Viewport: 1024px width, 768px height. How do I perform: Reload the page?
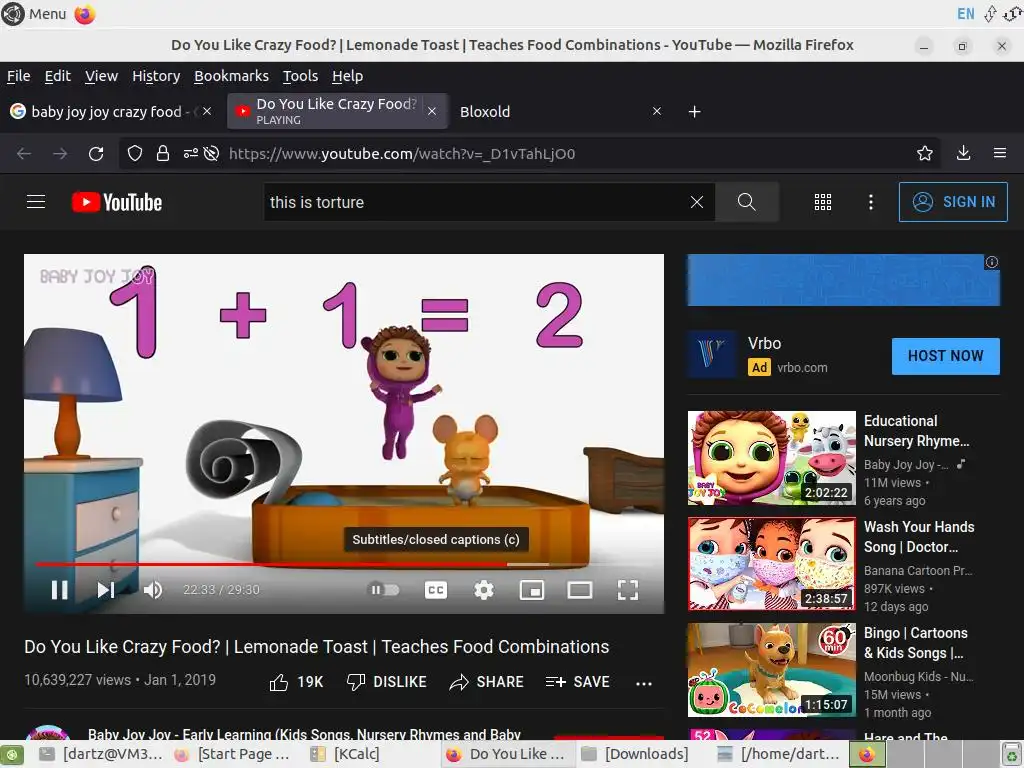[x=96, y=153]
